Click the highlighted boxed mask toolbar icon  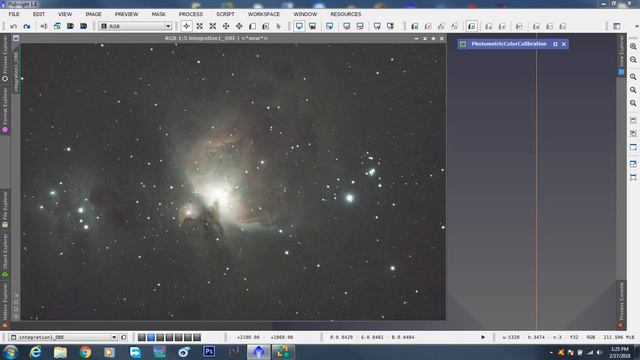click(471, 26)
